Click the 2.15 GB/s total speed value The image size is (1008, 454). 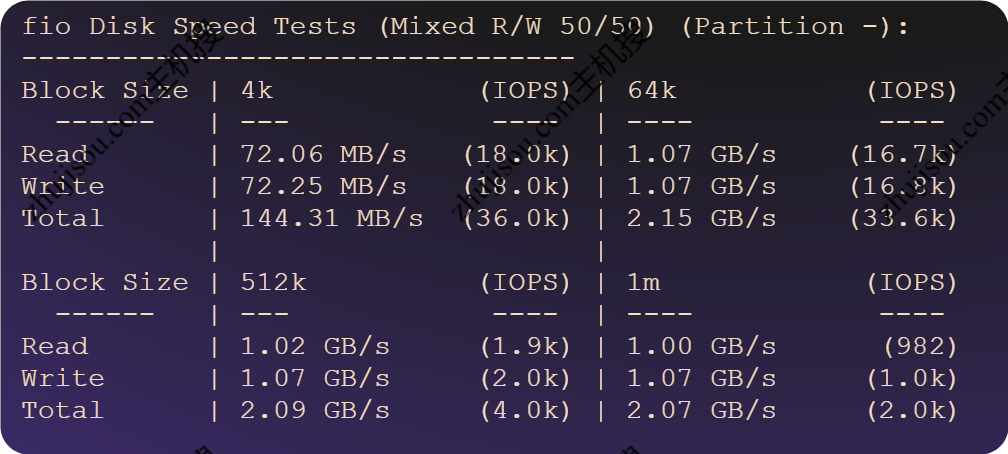(x=702, y=219)
